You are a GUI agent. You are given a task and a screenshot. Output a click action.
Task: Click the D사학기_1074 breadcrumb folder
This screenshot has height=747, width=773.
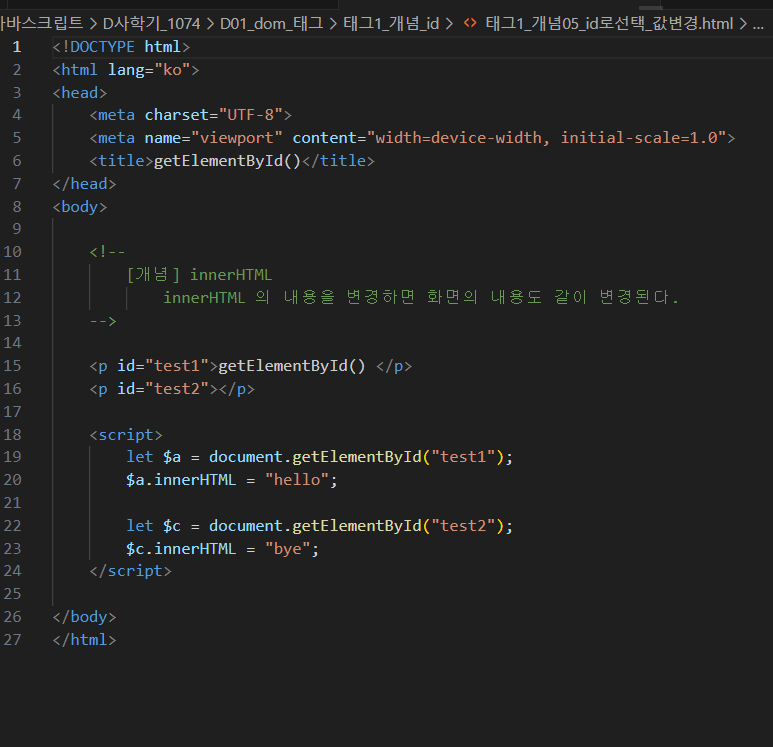151,23
